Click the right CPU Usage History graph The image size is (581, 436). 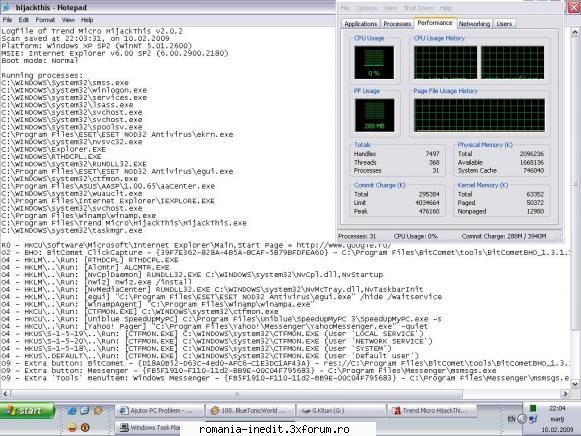(x=512, y=62)
